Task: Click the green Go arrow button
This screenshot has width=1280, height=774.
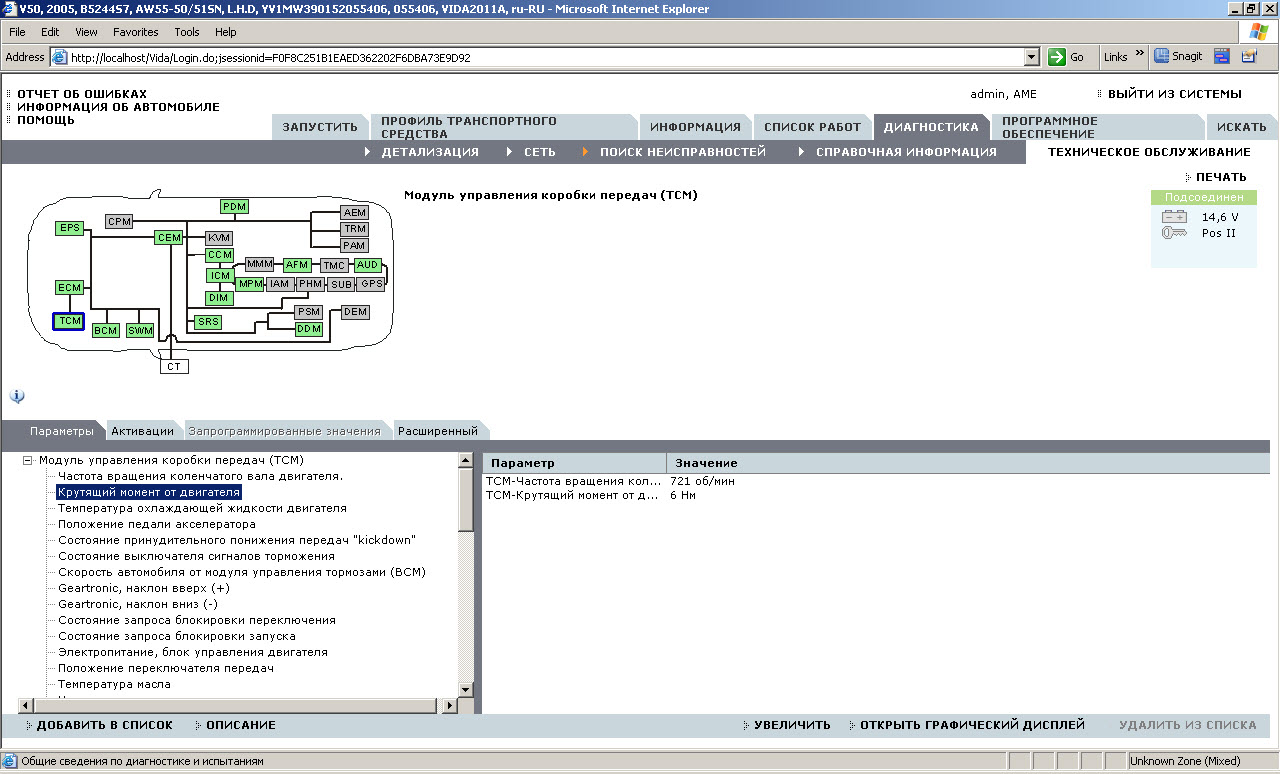Action: [x=1057, y=57]
